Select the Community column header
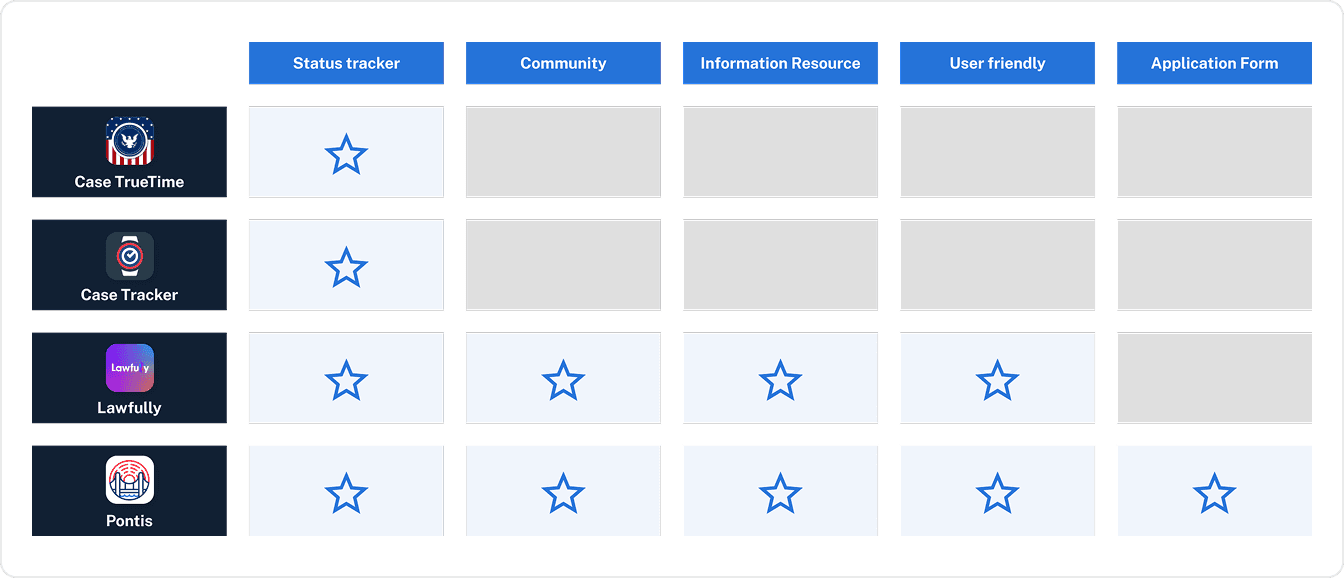The image size is (1344, 578). [563, 63]
